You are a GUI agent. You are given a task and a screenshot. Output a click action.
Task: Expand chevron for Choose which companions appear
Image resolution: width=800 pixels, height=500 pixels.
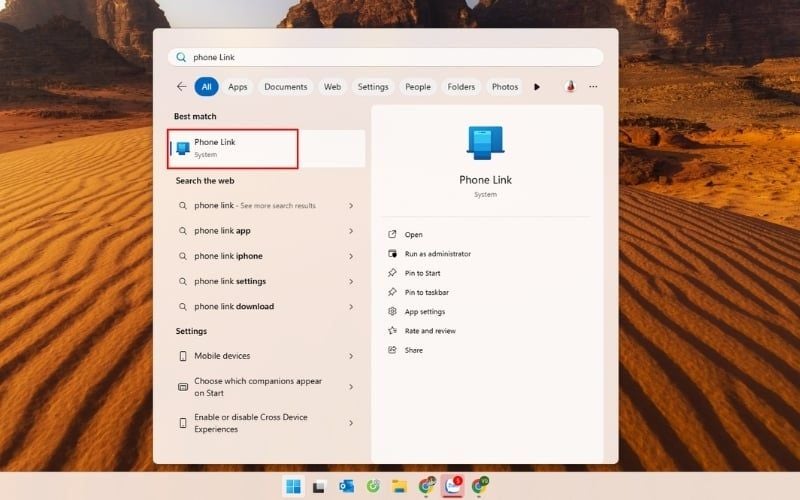click(351, 387)
